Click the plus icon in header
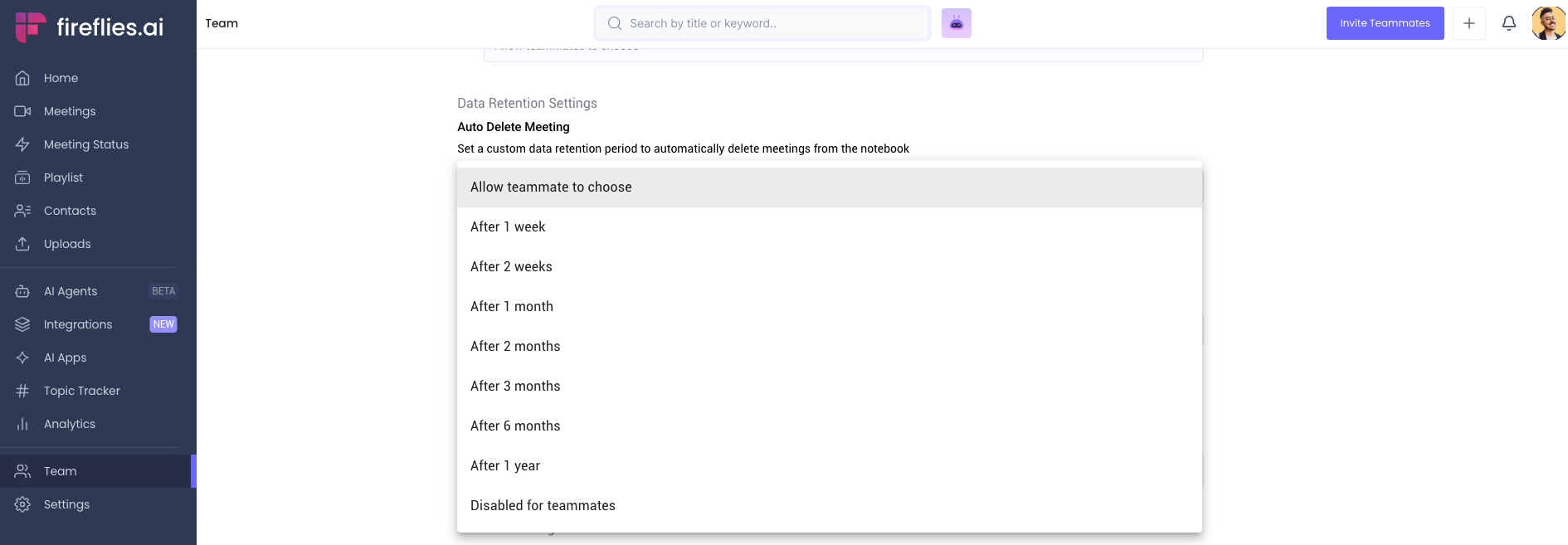The width and height of the screenshot is (1568, 545). [1468, 23]
